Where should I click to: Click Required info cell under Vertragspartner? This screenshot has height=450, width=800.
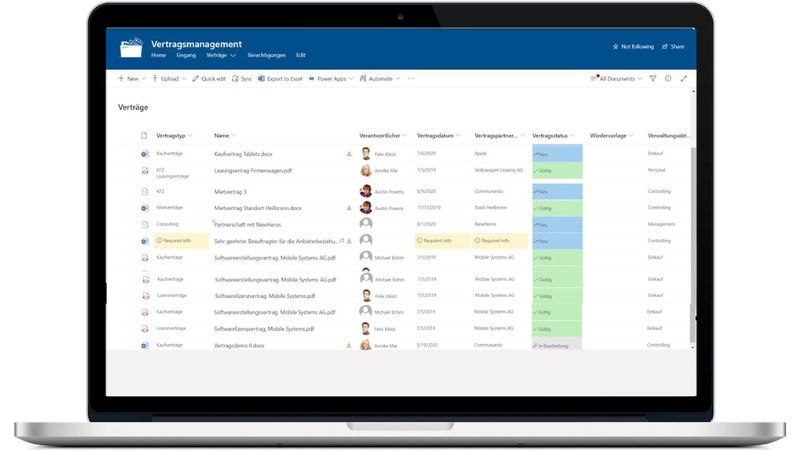pyautogui.click(x=499, y=241)
